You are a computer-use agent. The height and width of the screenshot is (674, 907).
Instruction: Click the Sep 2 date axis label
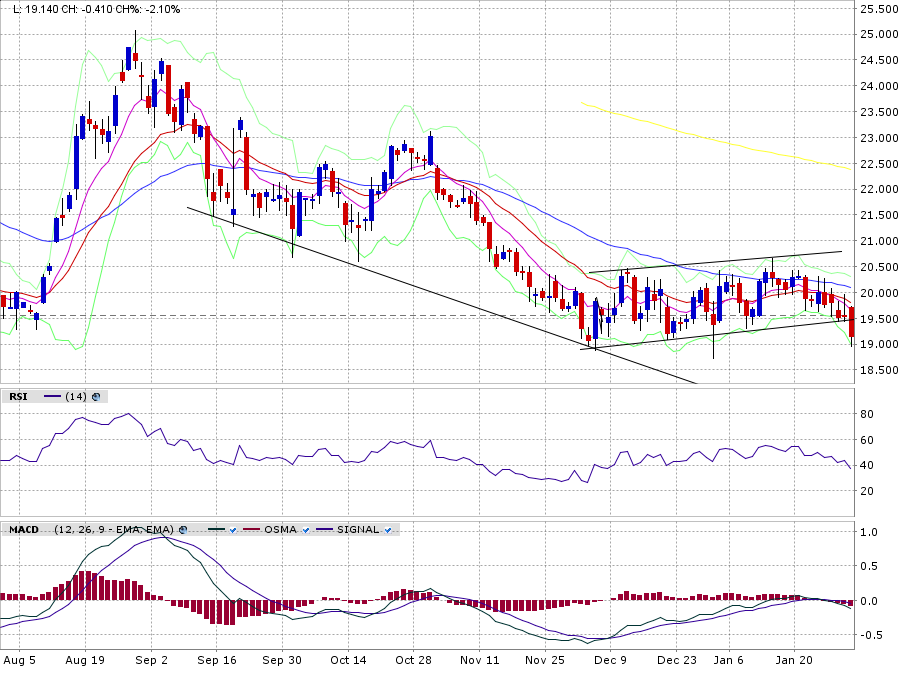click(x=151, y=660)
